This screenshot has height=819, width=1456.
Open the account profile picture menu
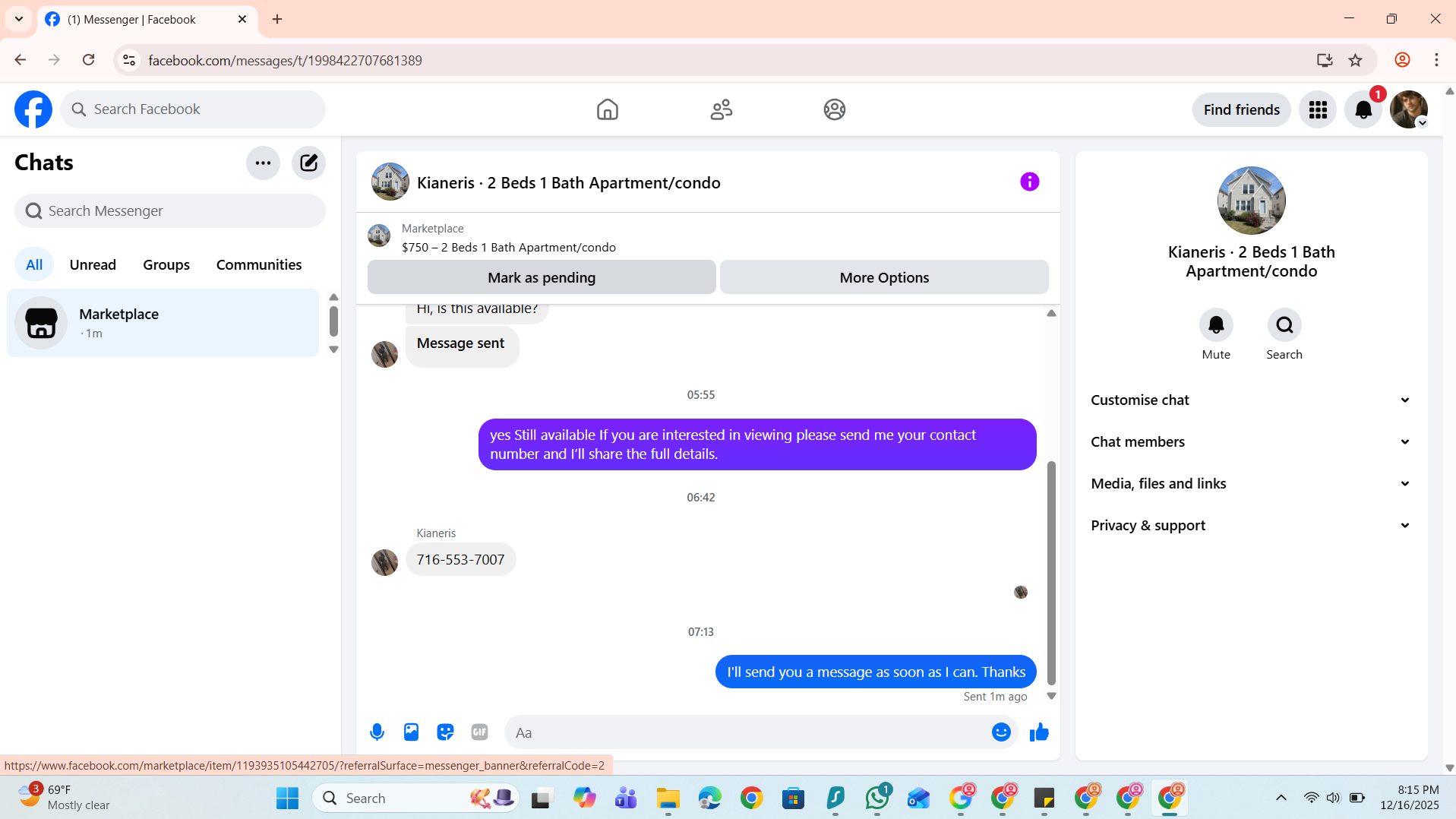pos(1409,110)
